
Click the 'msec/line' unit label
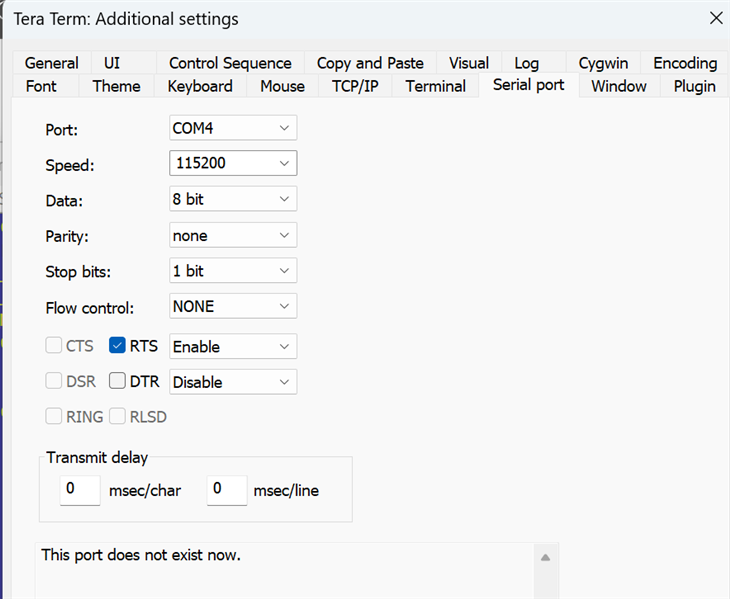(x=286, y=491)
